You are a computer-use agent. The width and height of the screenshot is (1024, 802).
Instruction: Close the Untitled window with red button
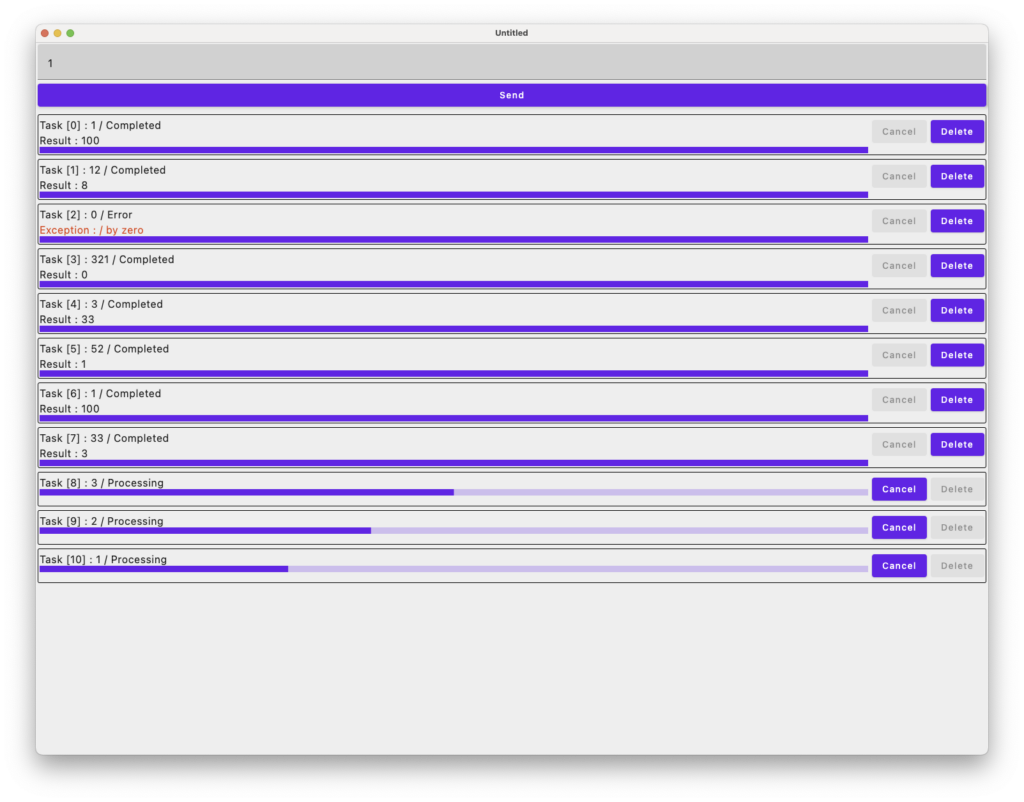[x=44, y=33]
